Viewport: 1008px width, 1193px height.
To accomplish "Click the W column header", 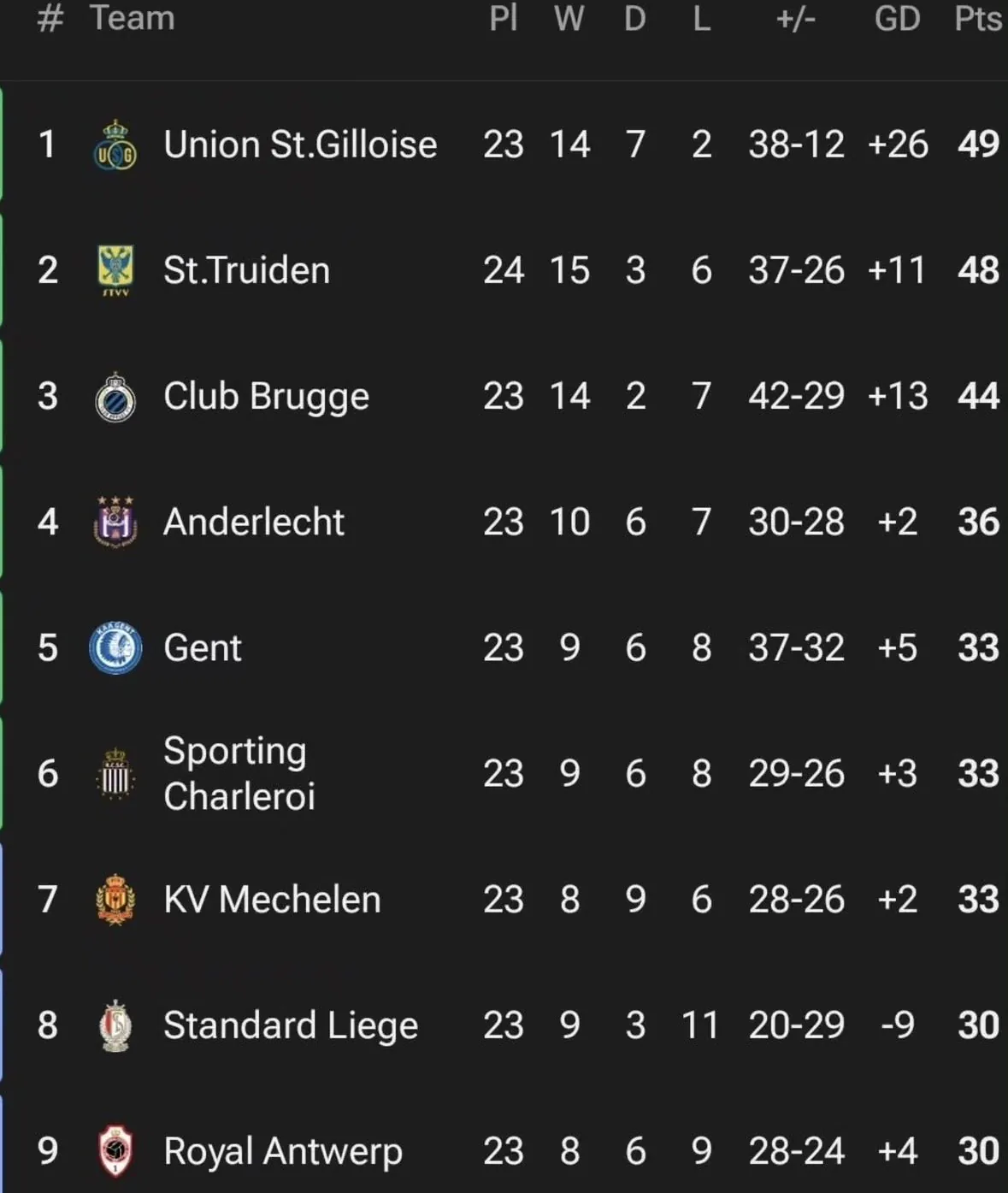I will click(569, 18).
